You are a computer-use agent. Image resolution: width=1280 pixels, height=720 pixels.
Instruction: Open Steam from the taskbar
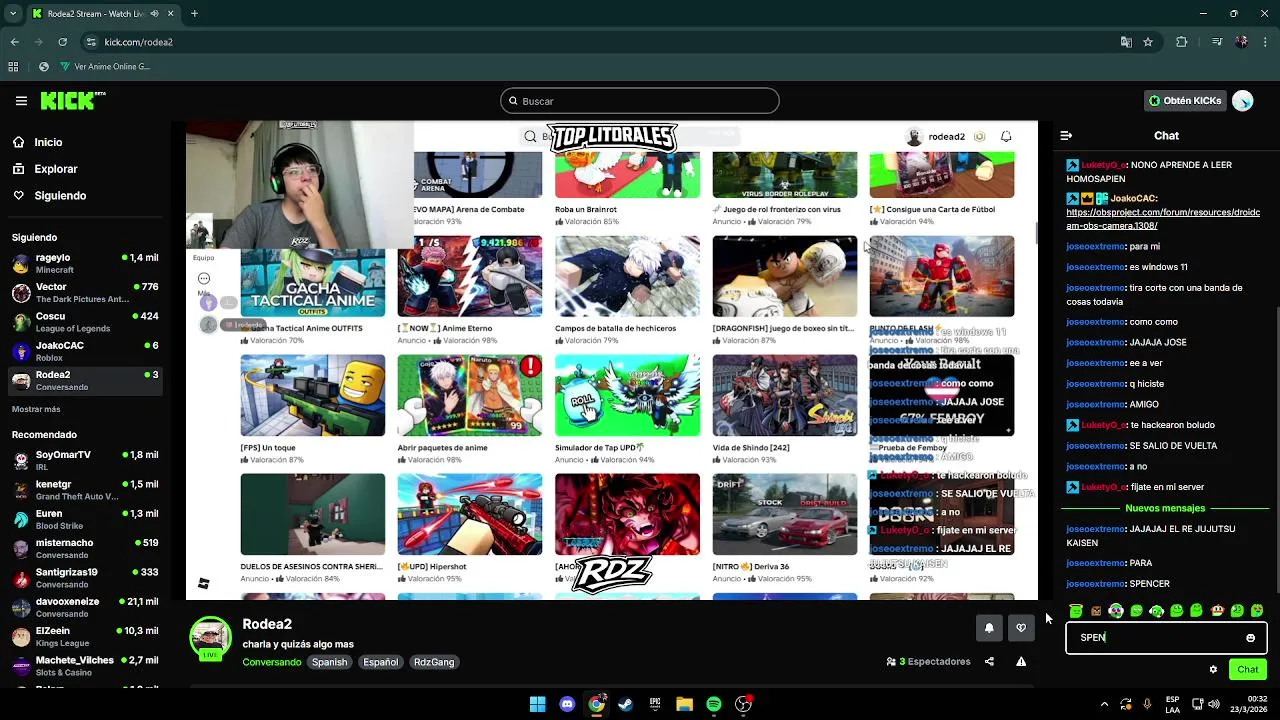click(626, 704)
